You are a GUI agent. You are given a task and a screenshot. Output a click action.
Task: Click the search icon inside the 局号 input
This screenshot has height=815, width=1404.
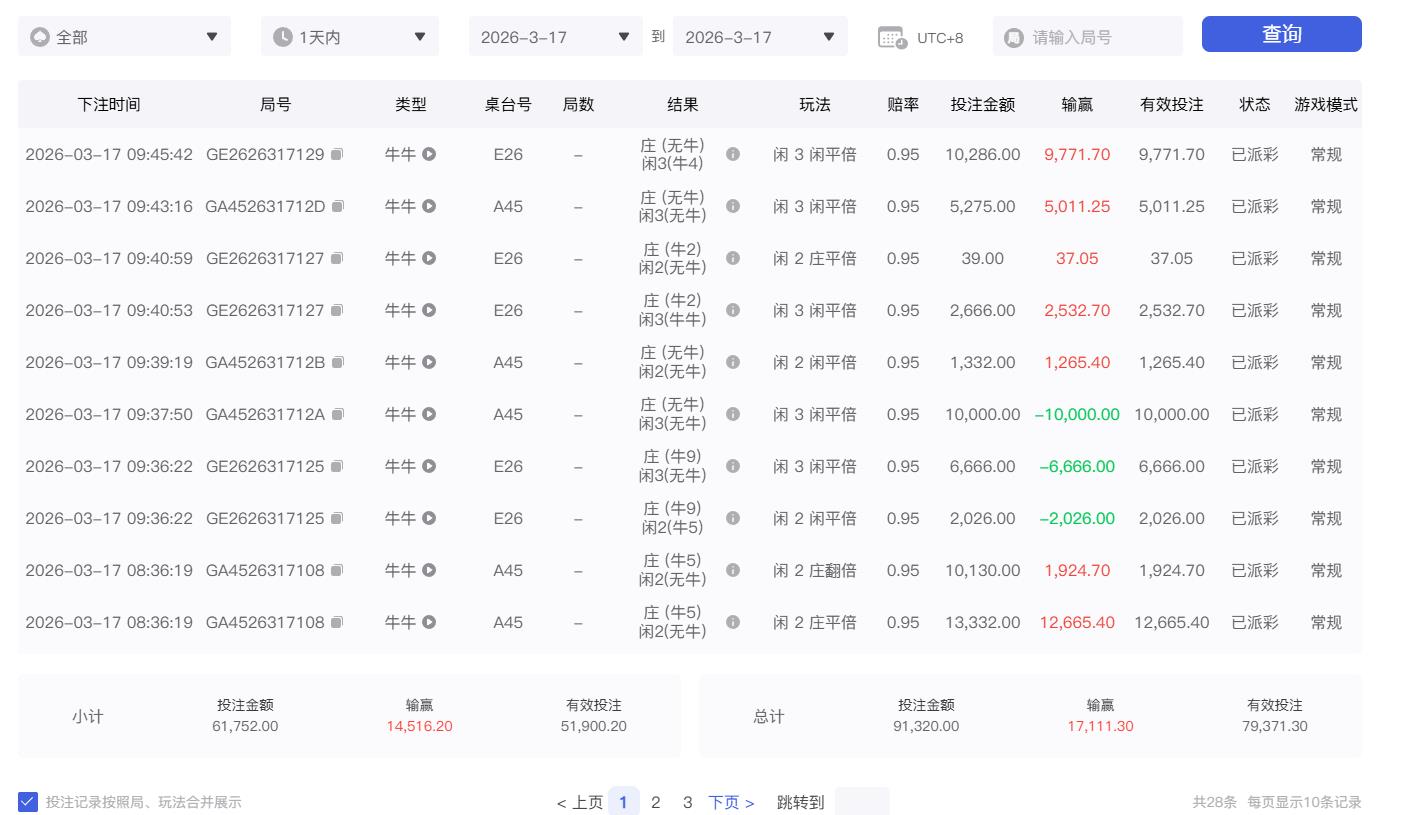tap(1012, 36)
